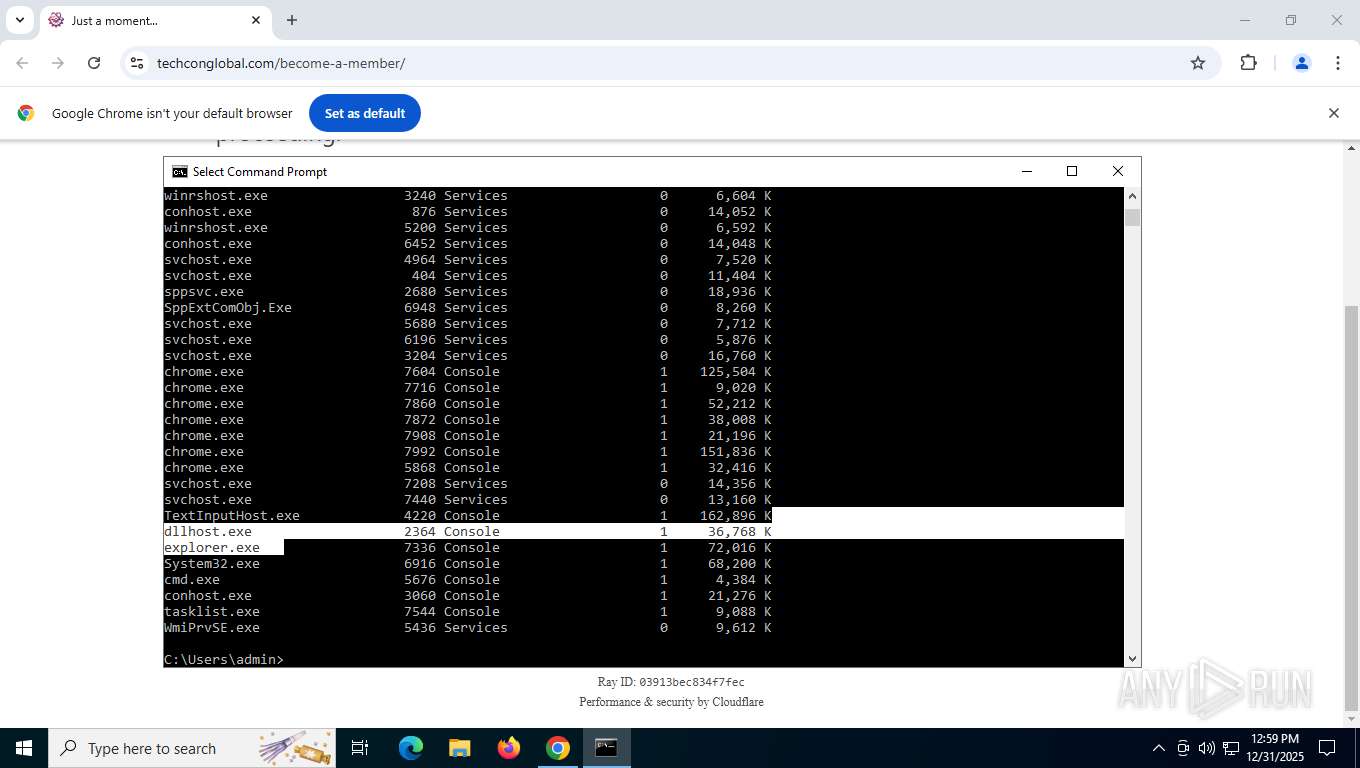Screen dimensions: 1360x768
Task: Click Set as default button
Action: [365, 113]
